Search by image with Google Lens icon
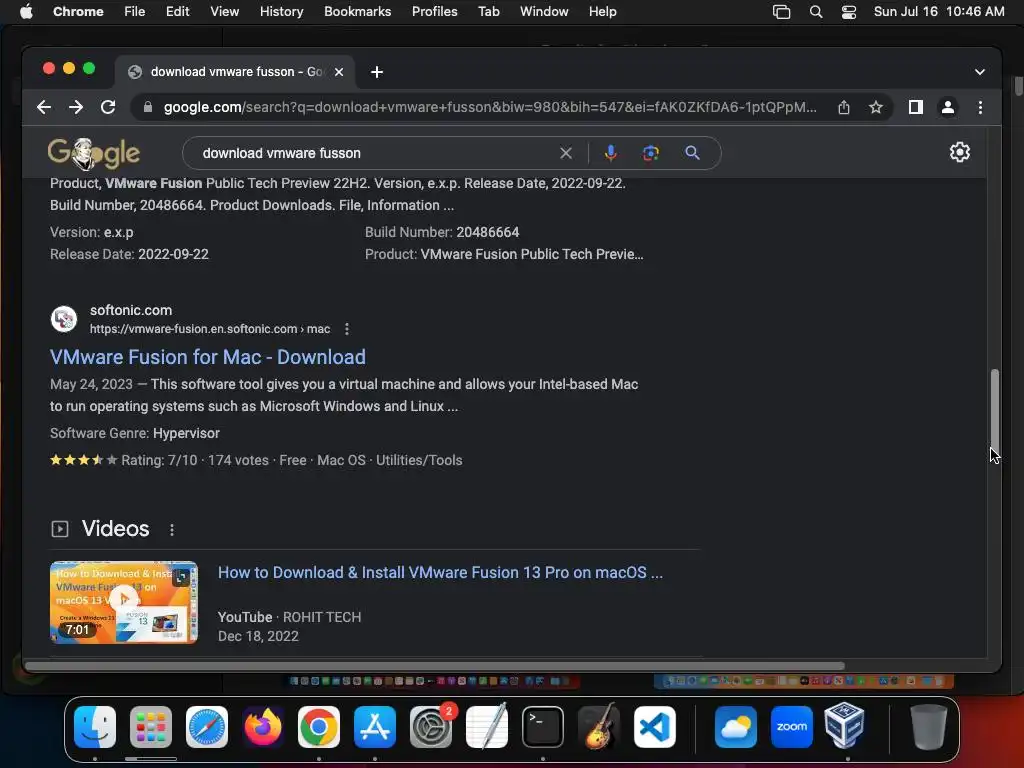The image size is (1024, 768). [650, 153]
